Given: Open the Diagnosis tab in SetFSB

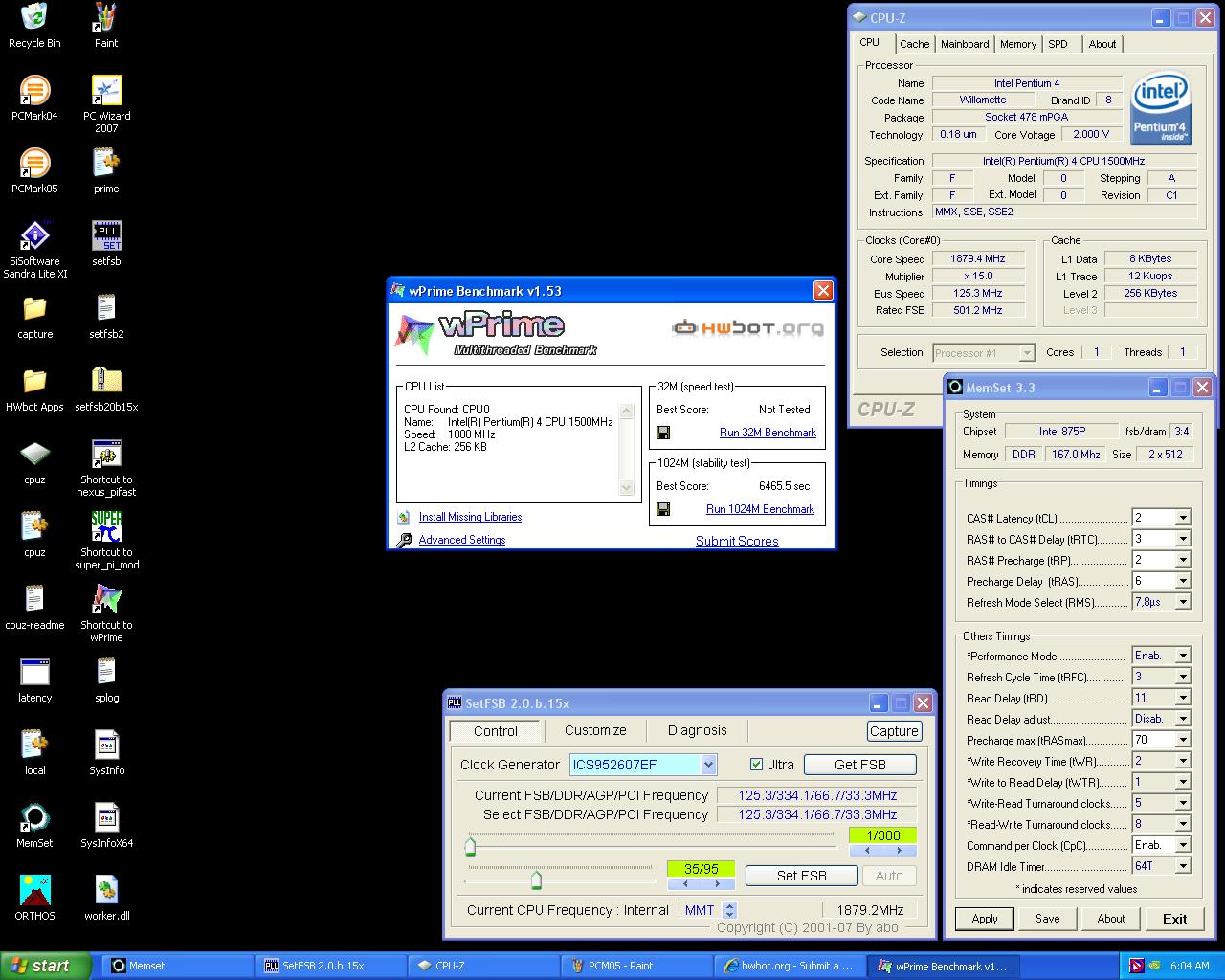Looking at the screenshot, I should [x=697, y=730].
